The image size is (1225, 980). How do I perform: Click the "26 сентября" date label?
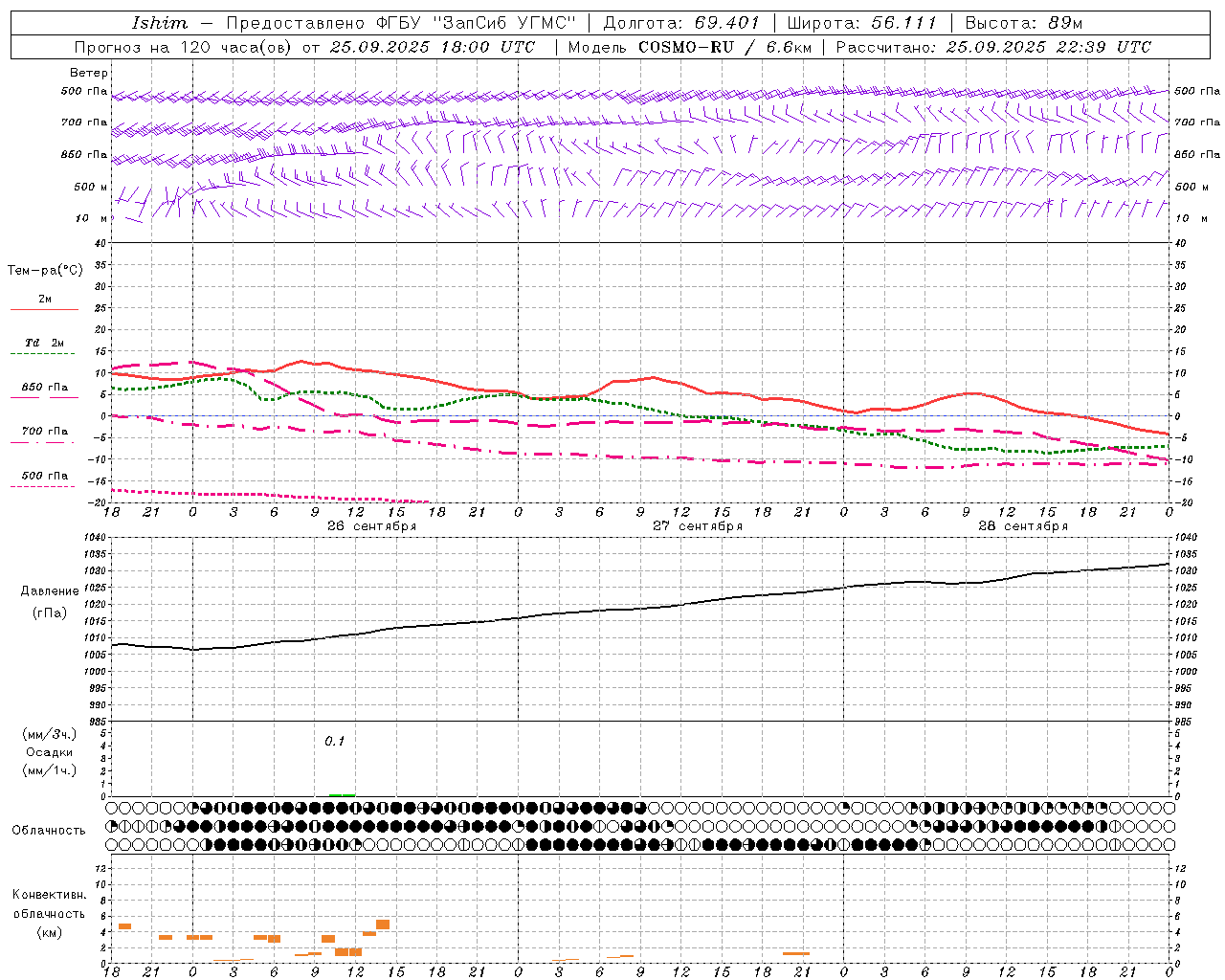coord(371,526)
